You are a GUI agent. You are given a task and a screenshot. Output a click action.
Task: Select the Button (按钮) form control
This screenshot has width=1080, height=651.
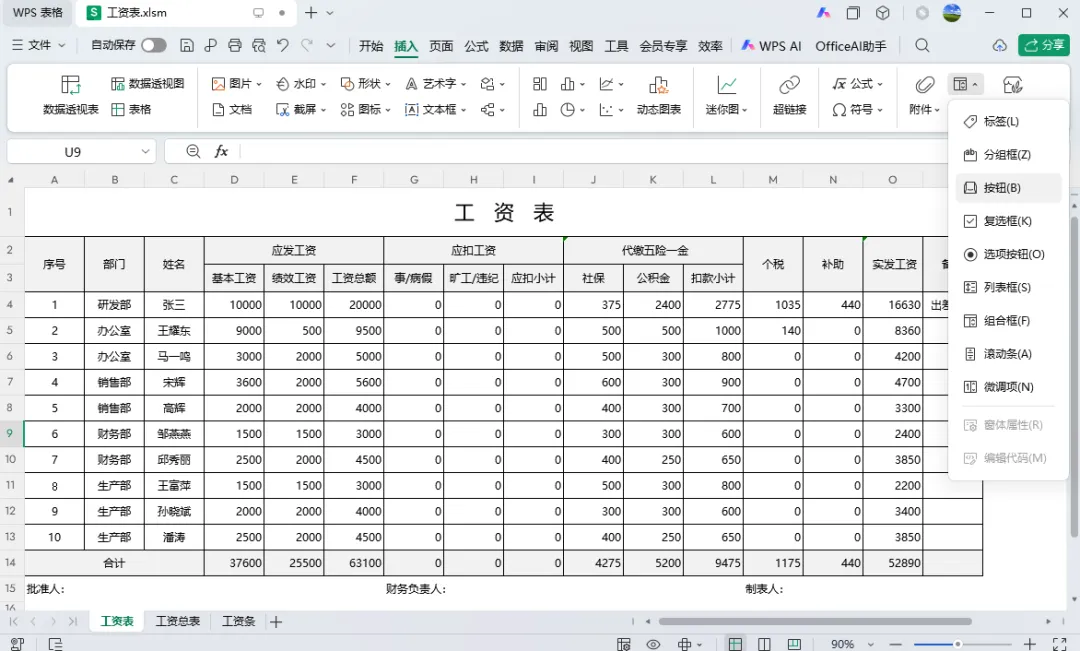[x=1008, y=187]
